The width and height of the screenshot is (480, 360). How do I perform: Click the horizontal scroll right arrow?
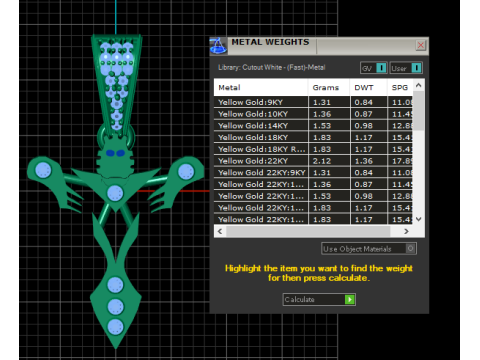[406, 231]
